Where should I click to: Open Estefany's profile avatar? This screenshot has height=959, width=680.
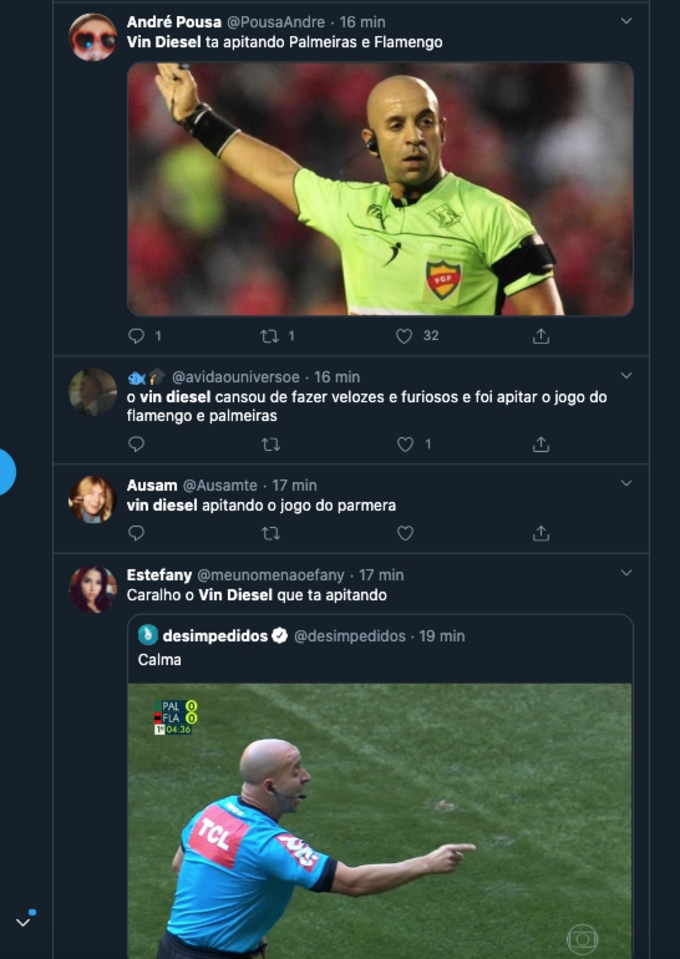92,589
